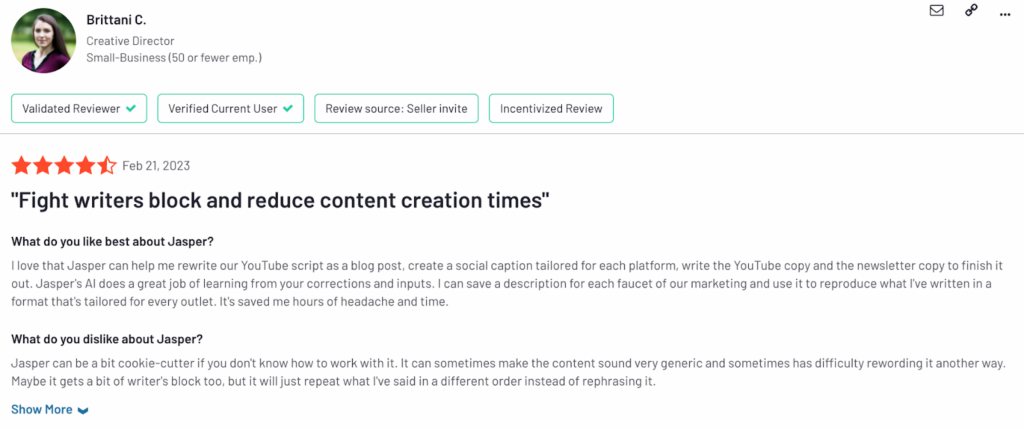Click the Show More link text
The width and height of the screenshot is (1024, 429).
tap(42, 409)
